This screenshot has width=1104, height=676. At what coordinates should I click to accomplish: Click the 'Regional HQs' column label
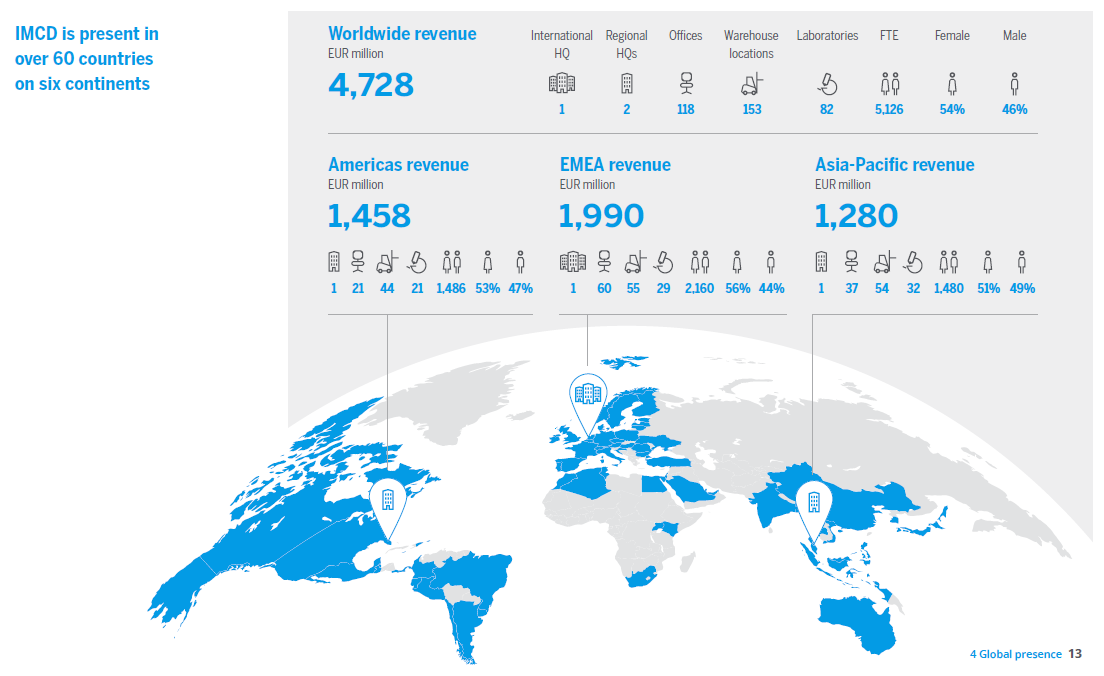coord(627,44)
